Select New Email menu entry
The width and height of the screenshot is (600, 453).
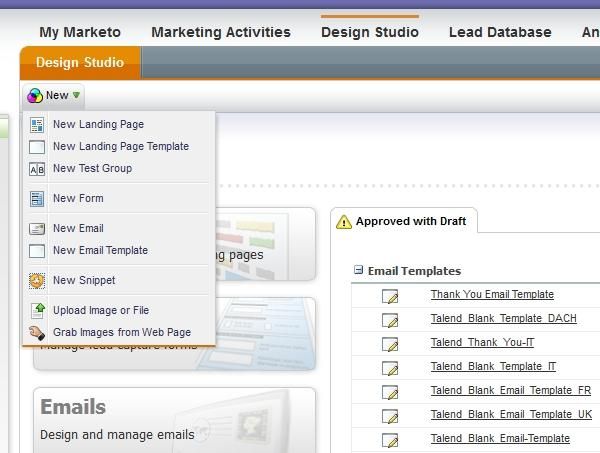(119, 228)
